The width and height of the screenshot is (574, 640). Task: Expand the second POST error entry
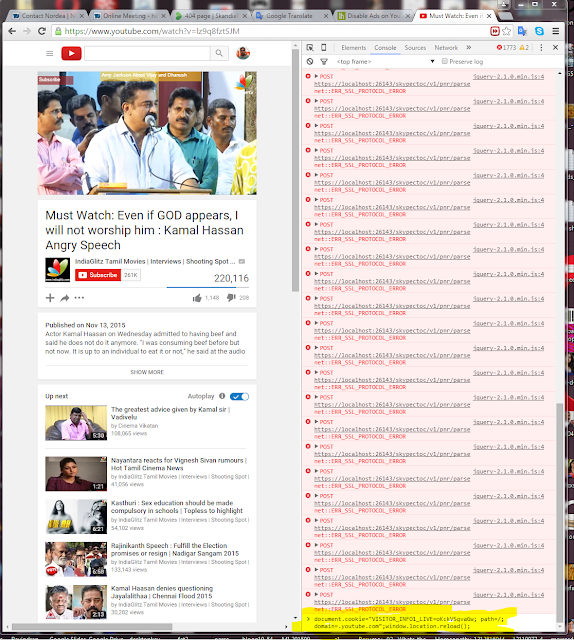coord(316,101)
